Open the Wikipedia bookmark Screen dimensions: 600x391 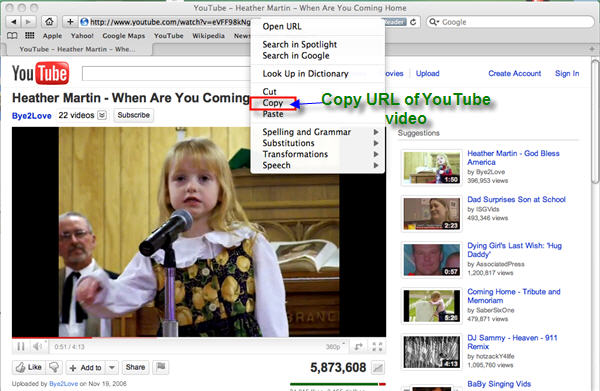(x=208, y=36)
